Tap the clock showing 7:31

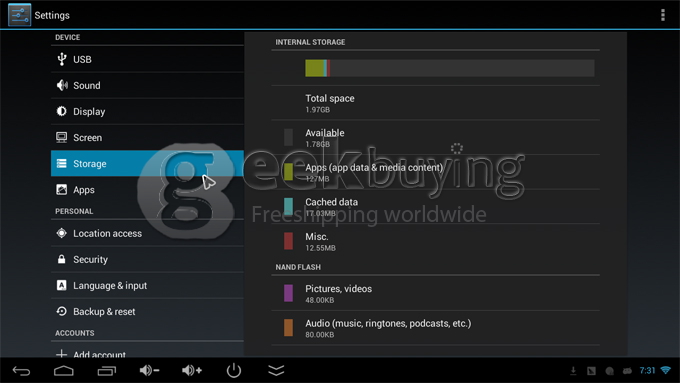pyautogui.click(x=647, y=370)
